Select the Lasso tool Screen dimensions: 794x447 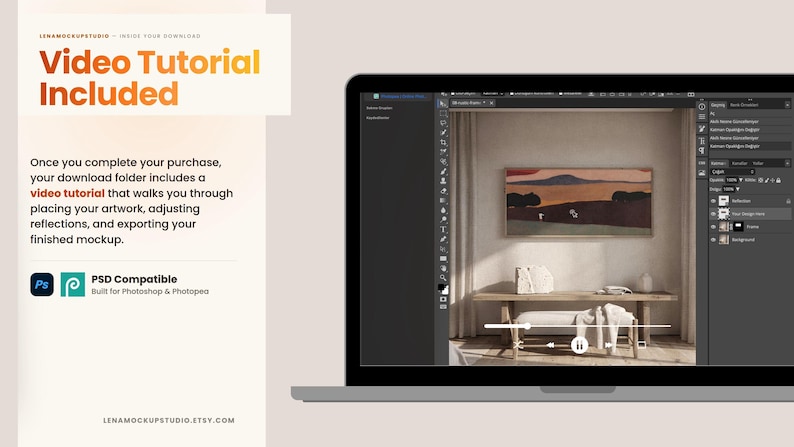tap(443, 123)
